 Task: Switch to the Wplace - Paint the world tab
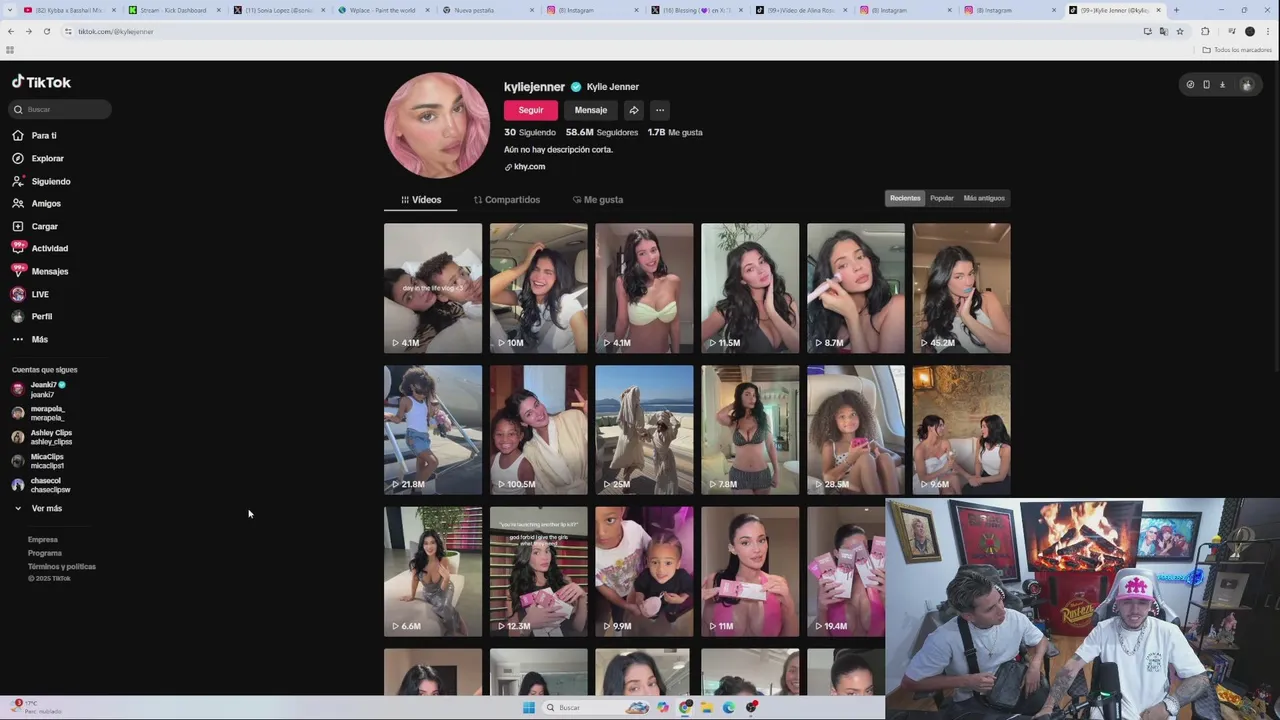tap(382, 10)
